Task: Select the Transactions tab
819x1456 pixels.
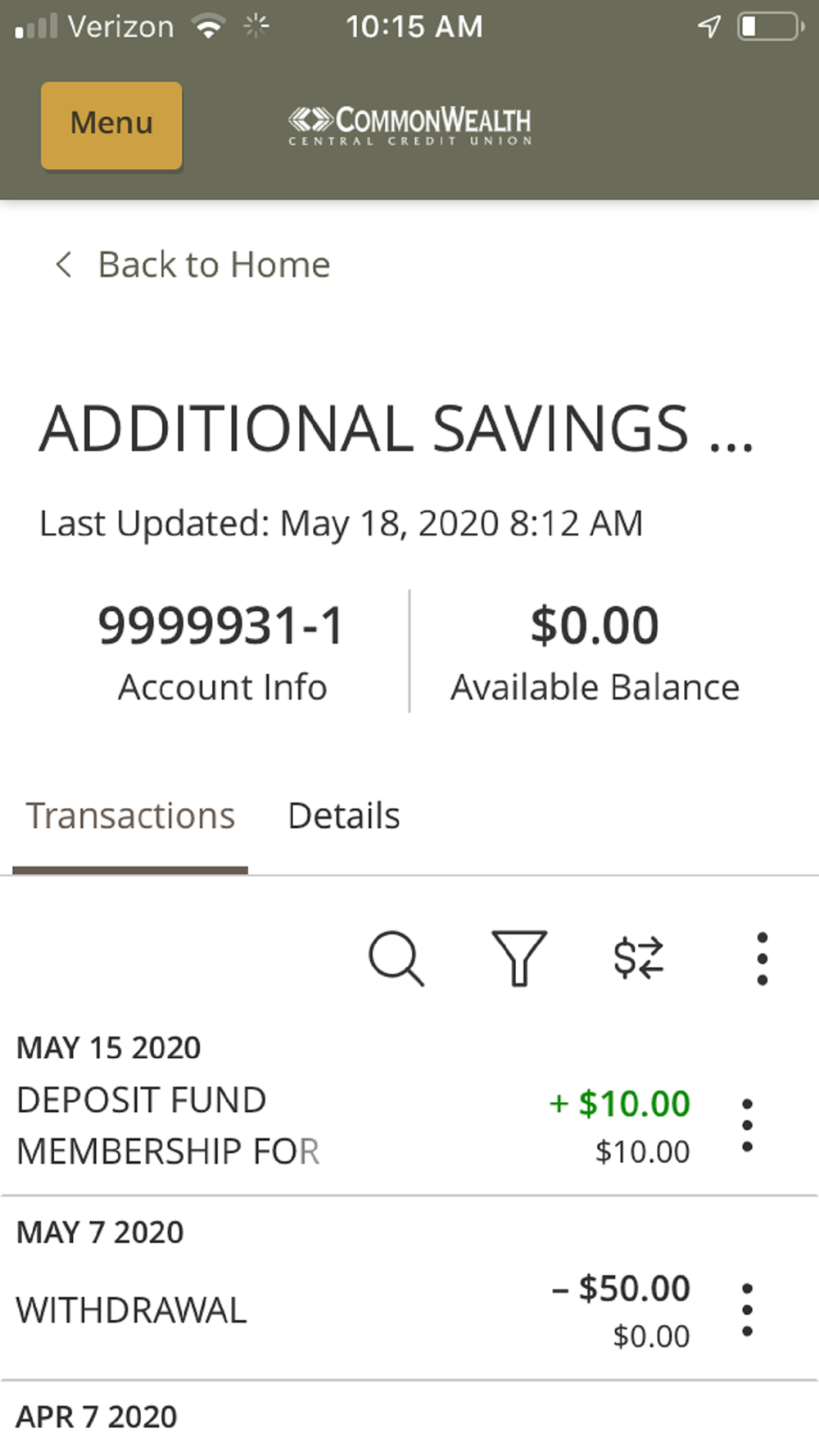Action: point(130,816)
